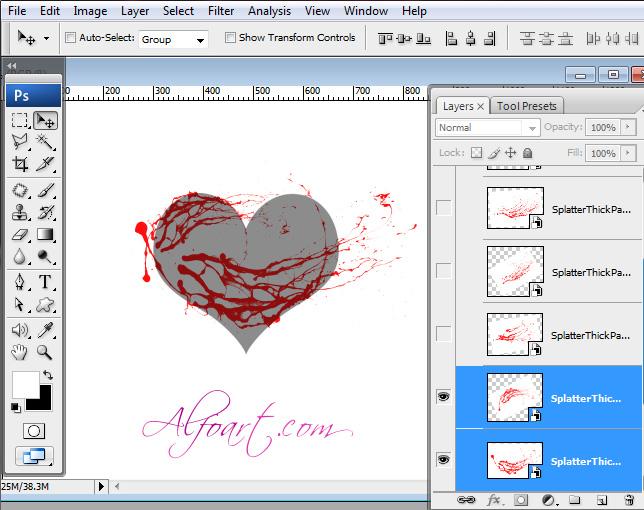
Task: Click the Link layers button
Action: (466, 498)
